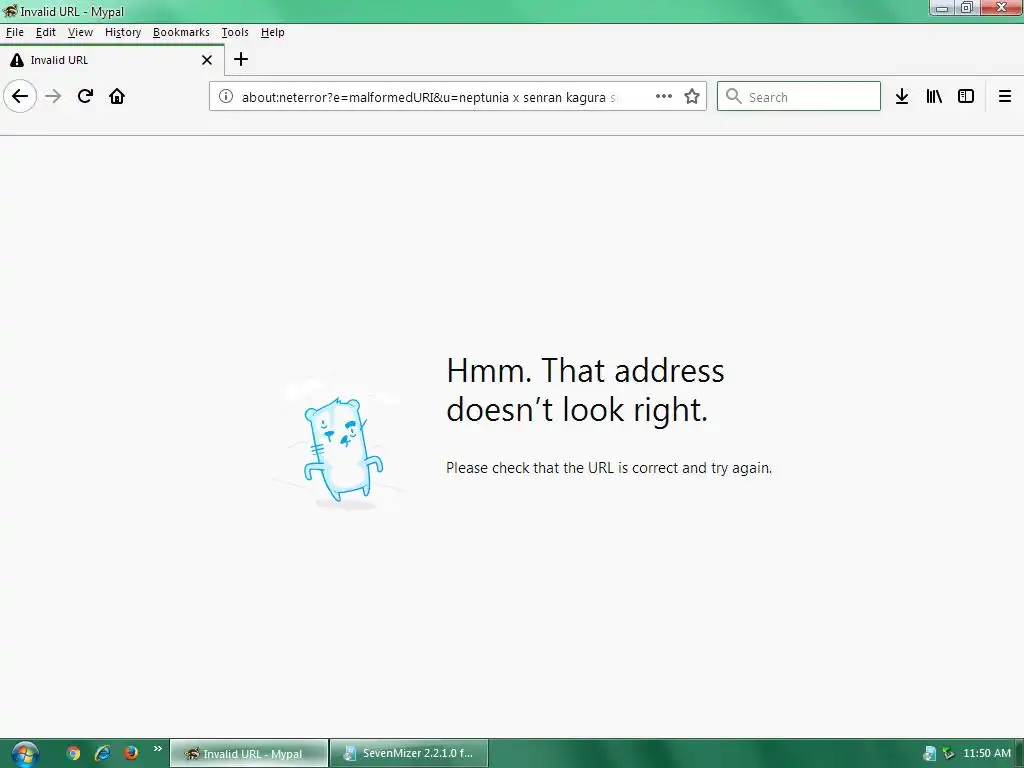Launch Chrome from the taskbar
Image resolution: width=1024 pixels, height=768 pixels.
click(73, 753)
